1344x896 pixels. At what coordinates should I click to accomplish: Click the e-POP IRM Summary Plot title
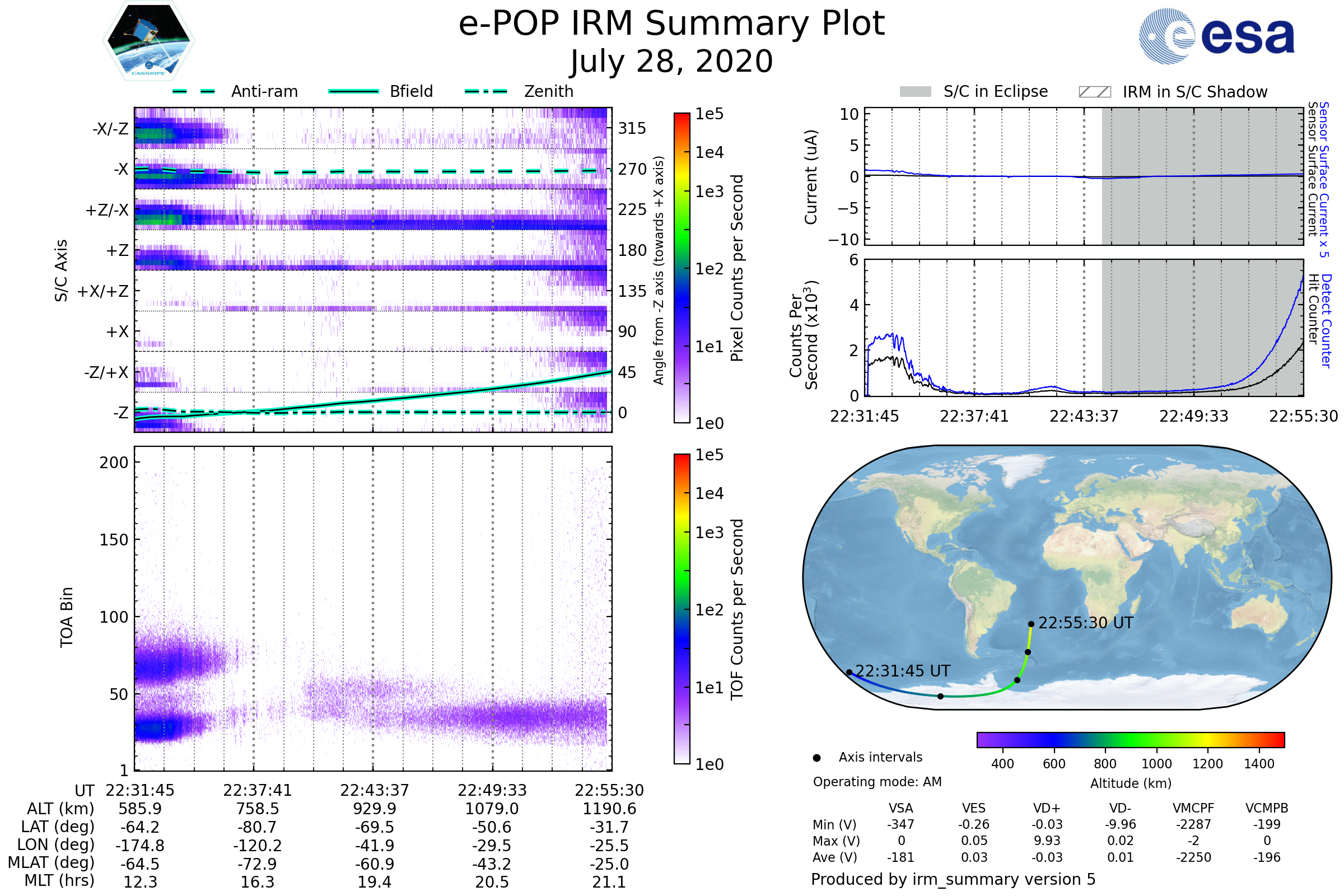click(671, 24)
